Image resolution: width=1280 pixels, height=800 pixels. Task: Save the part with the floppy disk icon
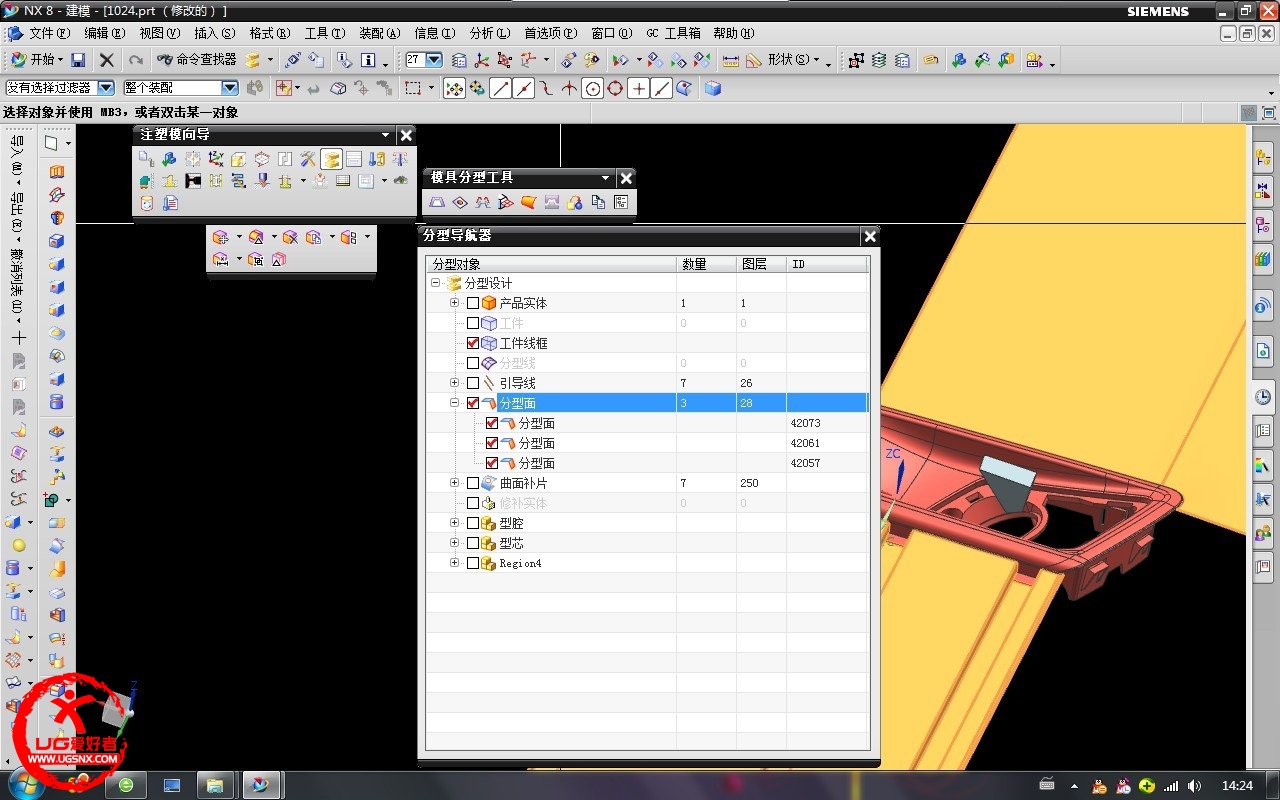78,60
